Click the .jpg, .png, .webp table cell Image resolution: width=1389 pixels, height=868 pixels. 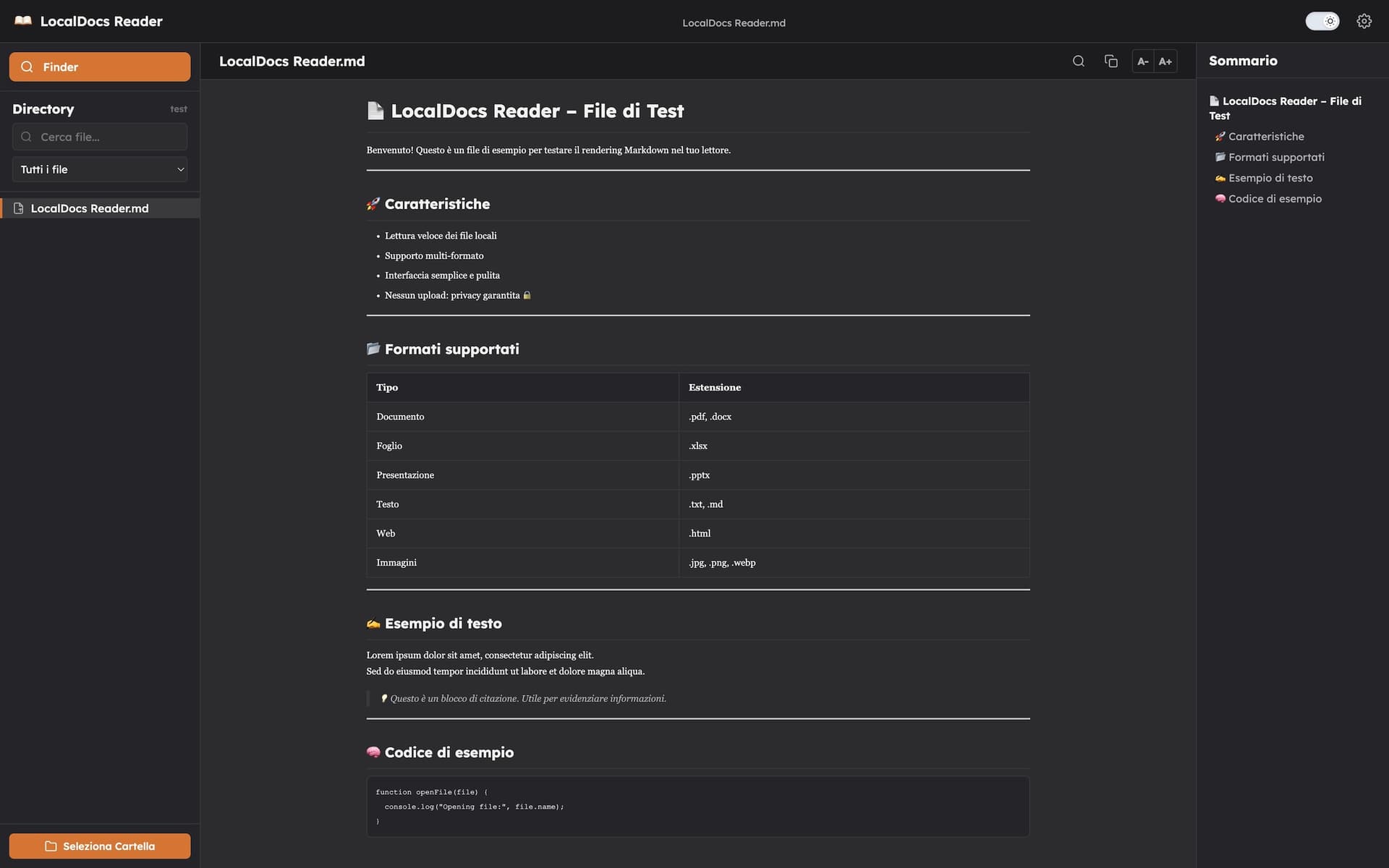[x=854, y=563]
